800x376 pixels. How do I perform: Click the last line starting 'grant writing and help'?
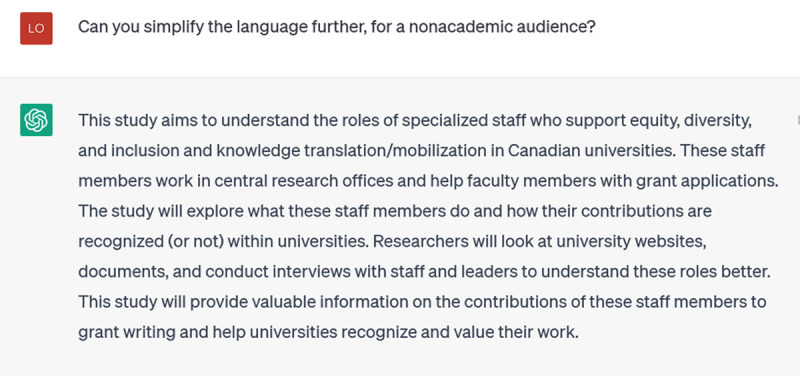click(328, 332)
